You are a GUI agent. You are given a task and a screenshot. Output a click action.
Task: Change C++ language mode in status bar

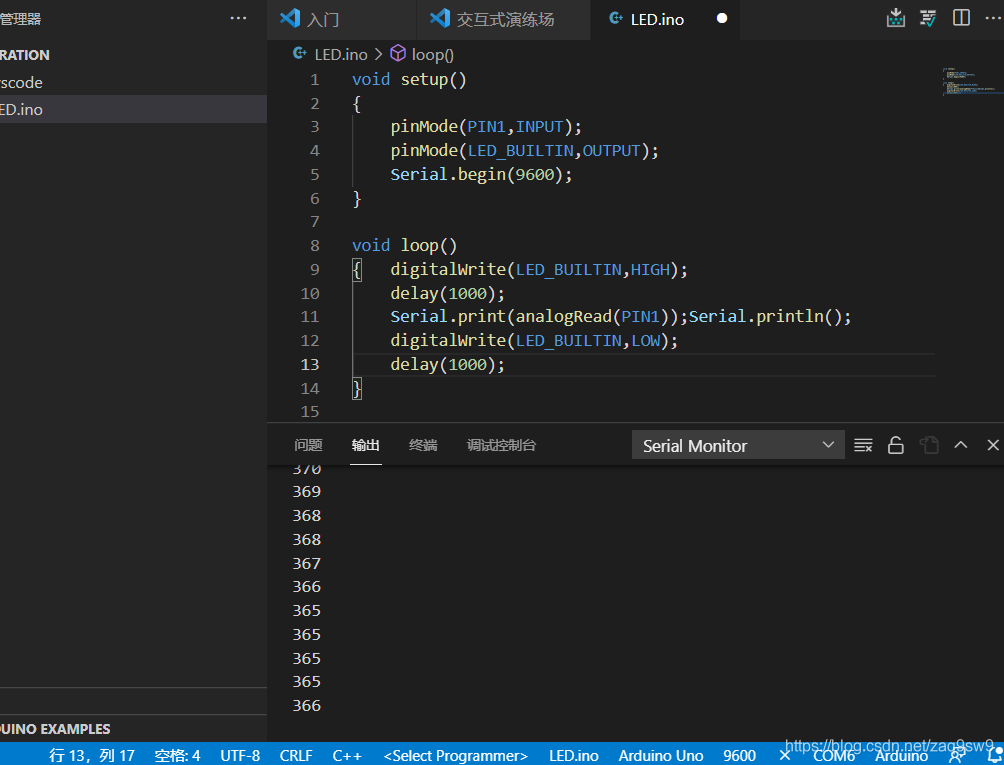click(x=347, y=755)
